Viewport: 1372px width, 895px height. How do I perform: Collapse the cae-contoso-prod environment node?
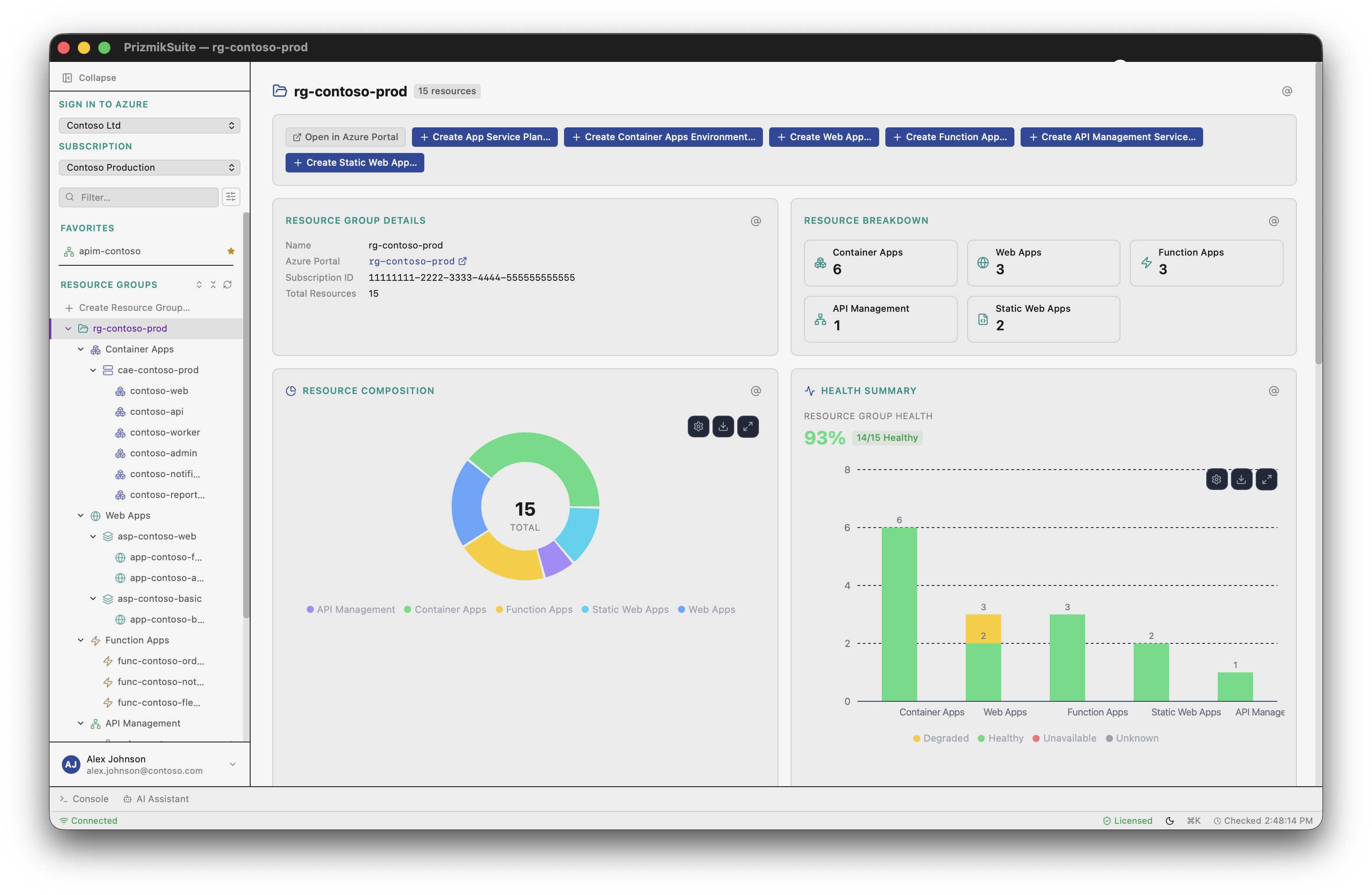tap(93, 370)
